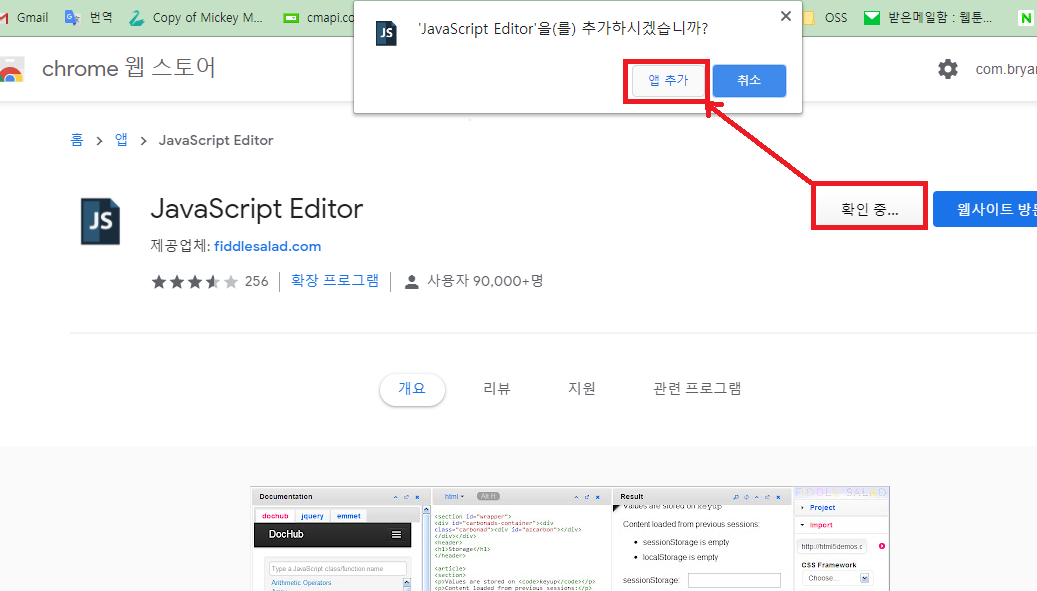Click the JS icon in the confirmation dialog
Image resolution: width=1037 pixels, height=591 pixels.
[x=386, y=33]
